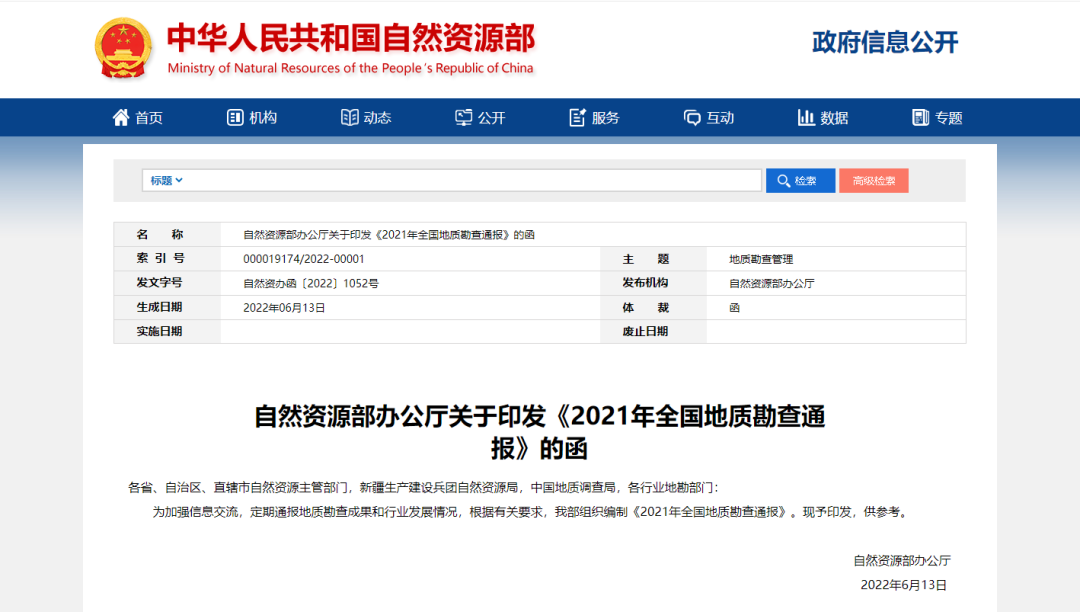The height and width of the screenshot is (612, 1080).
Task: Open the 数据 navigation menu item
Action: point(834,118)
